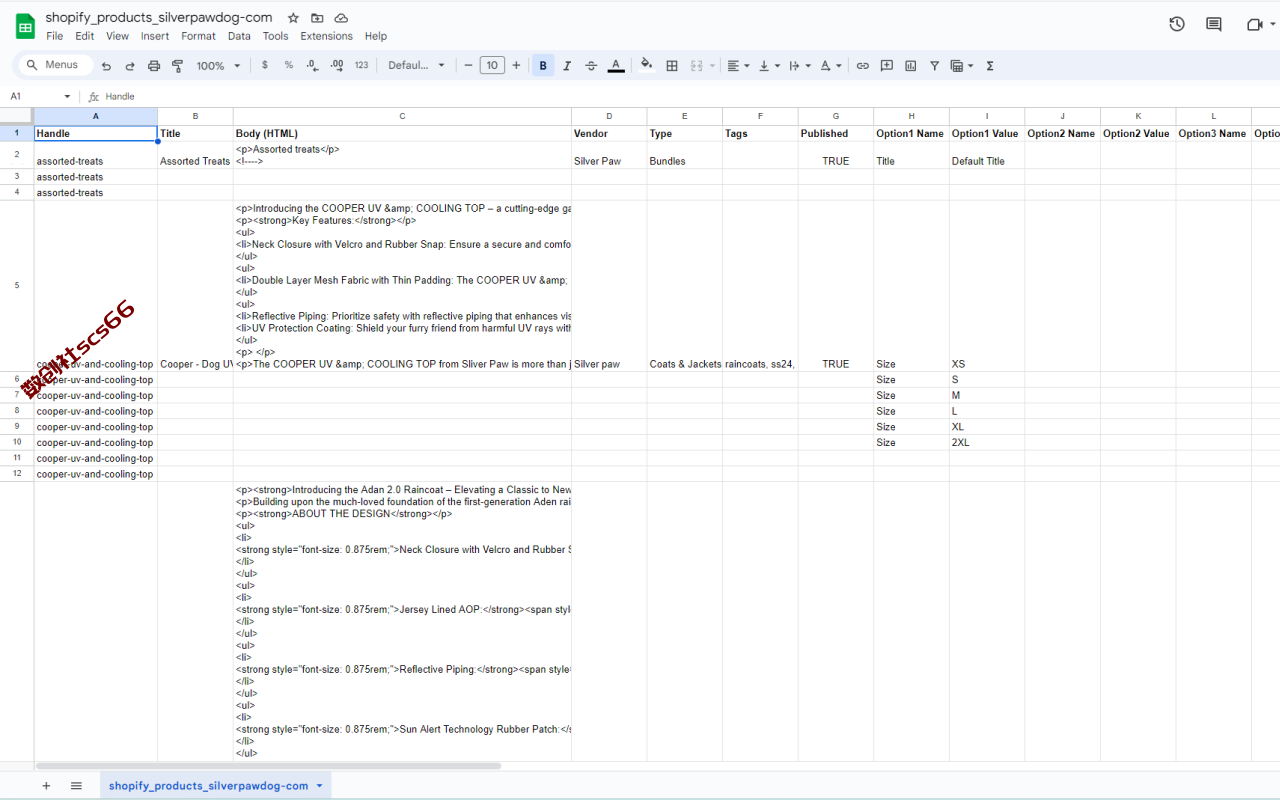Click the Menus search box
Image resolution: width=1280 pixels, height=800 pixels.
[x=55, y=65]
